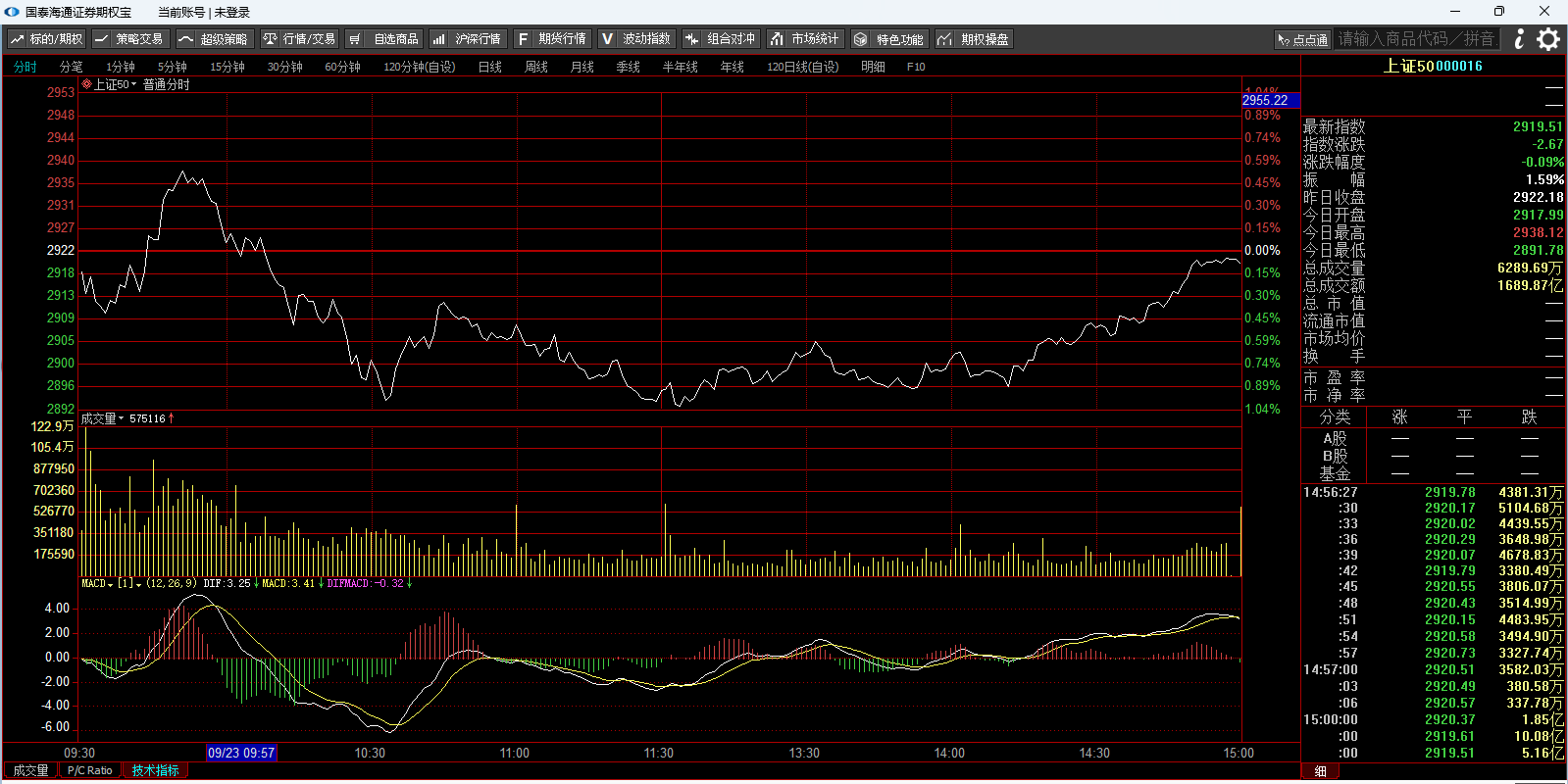Select the 60分钟 chart period
Viewport: 1568px width, 784px height.
coord(343,67)
